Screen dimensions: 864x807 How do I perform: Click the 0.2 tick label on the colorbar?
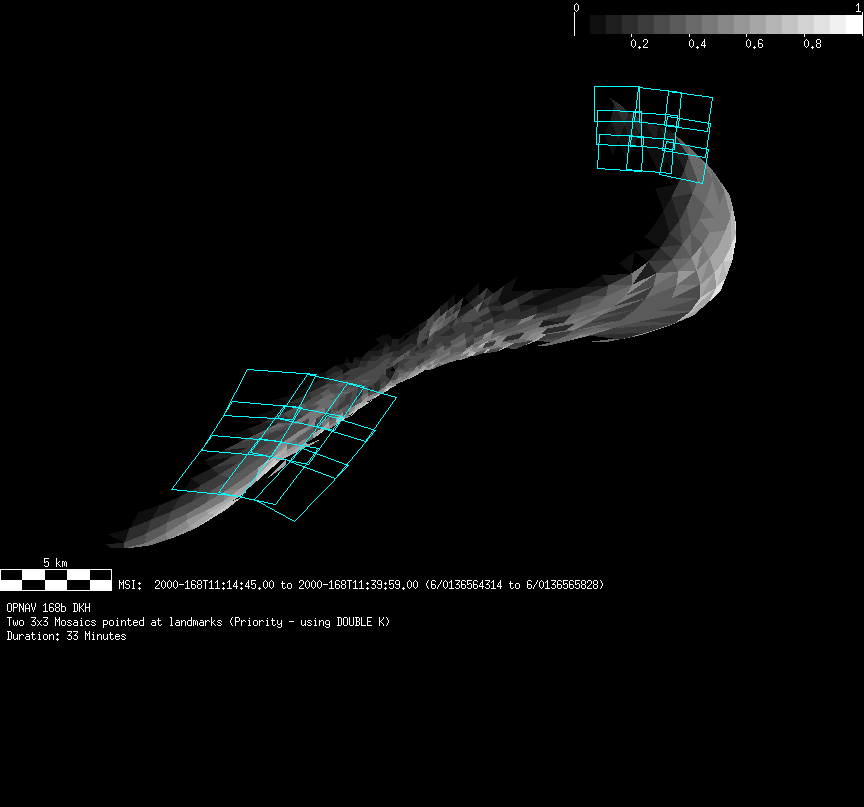pyautogui.click(x=639, y=44)
